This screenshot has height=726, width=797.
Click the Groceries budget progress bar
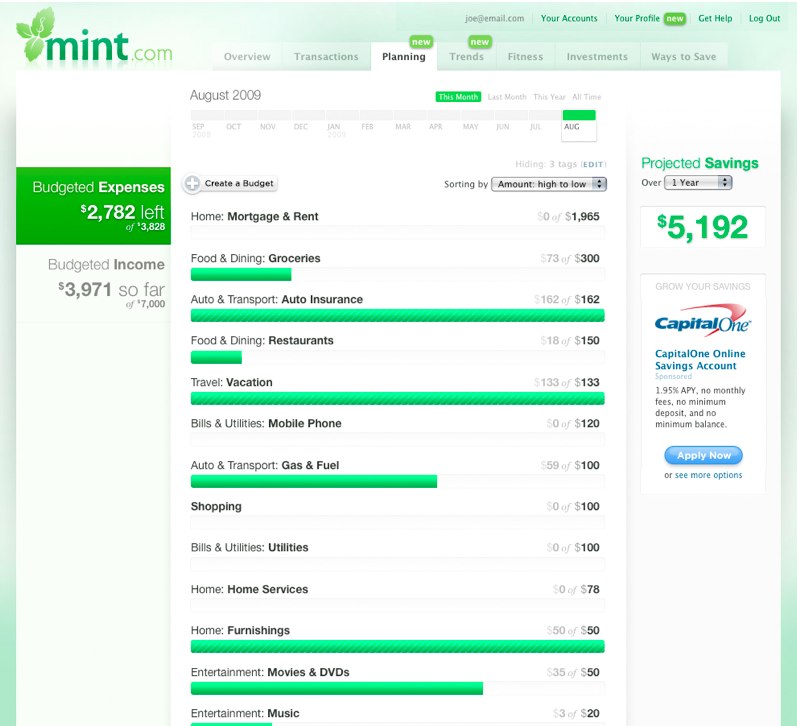pos(397,275)
